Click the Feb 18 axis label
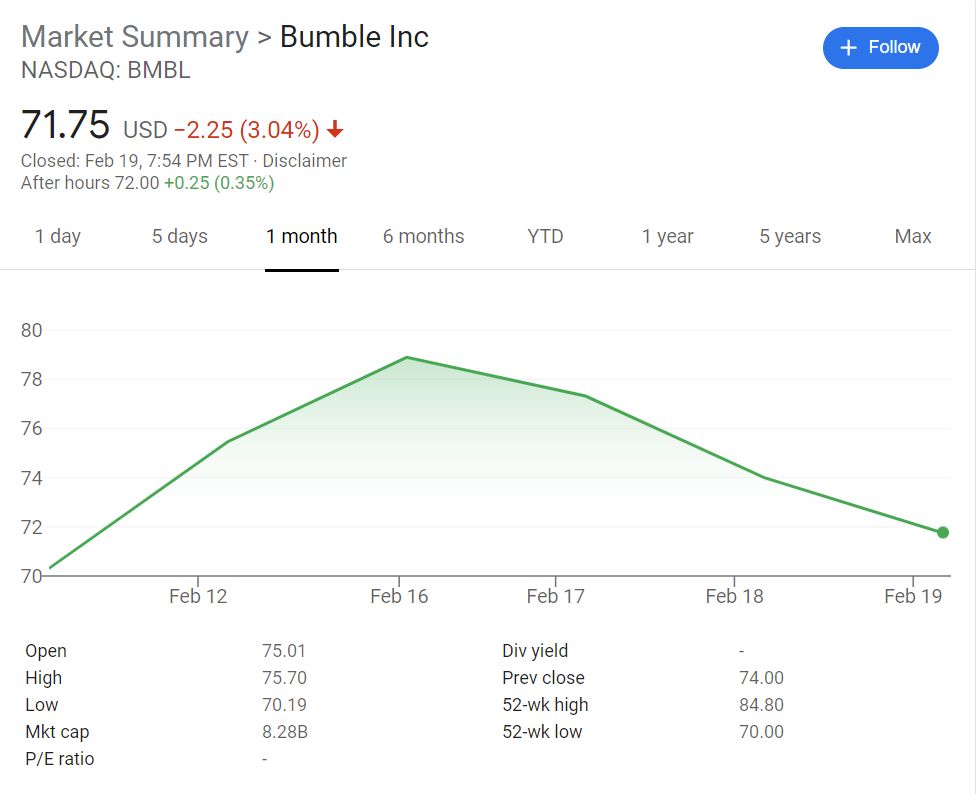This screenshot has height=794, width=976. pyautogui.click(x=734, y=597)
